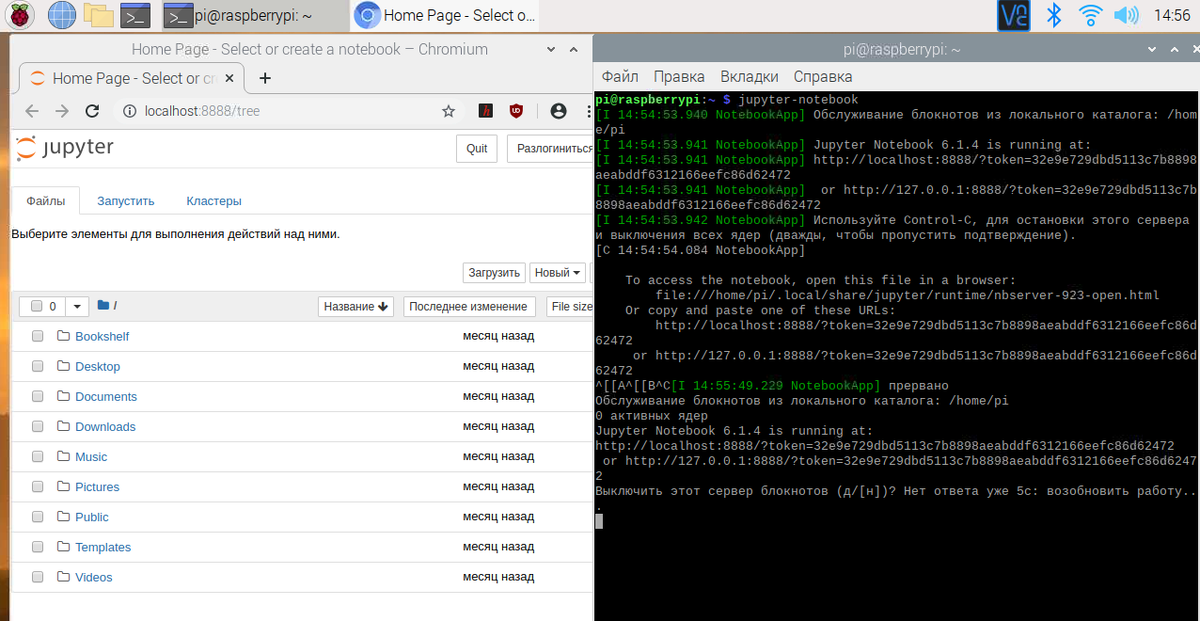The width and height of the screenshot is (1200, 621).
Task: Click the Quit button in Jupyter
Action: pos(477,148)
